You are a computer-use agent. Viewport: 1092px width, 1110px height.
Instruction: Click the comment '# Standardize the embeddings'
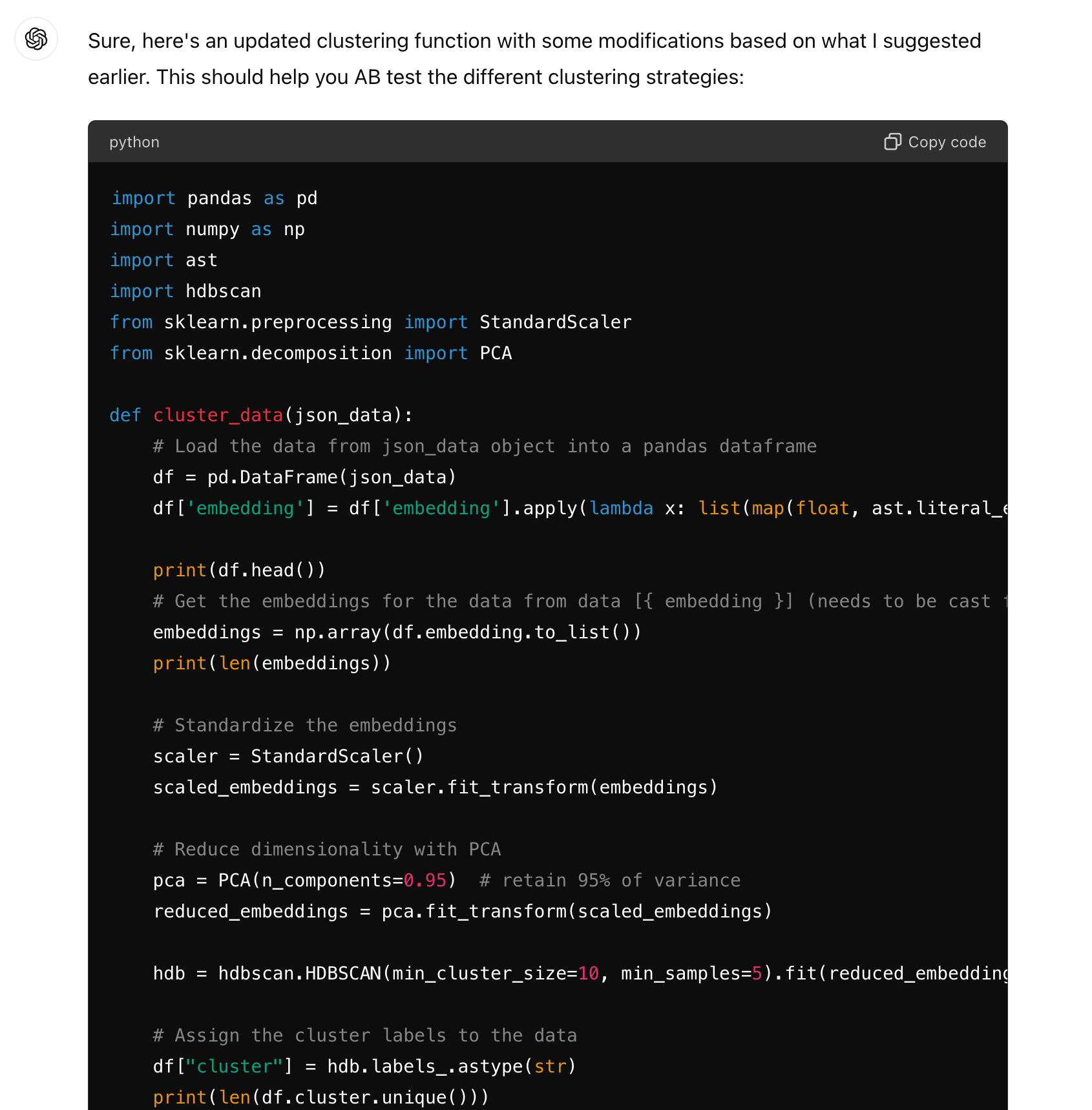pyautogui.click(x=305, y=726)
